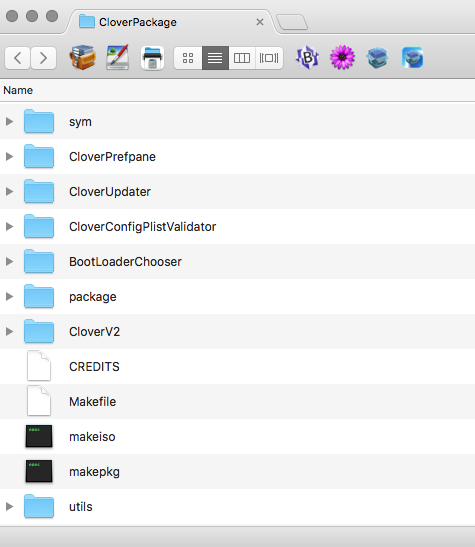Click the makepkg file name
This screenshot has height=547, width=475.
coord(94,472)
